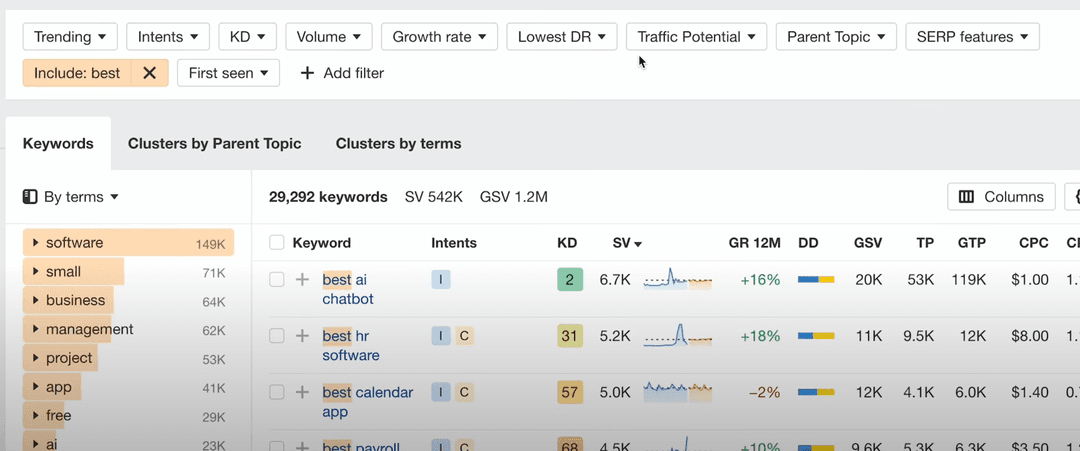The image size is (1080, 451).
Task: Check the box for 'best ai chatbot'
Action: [x=277, y=280]
